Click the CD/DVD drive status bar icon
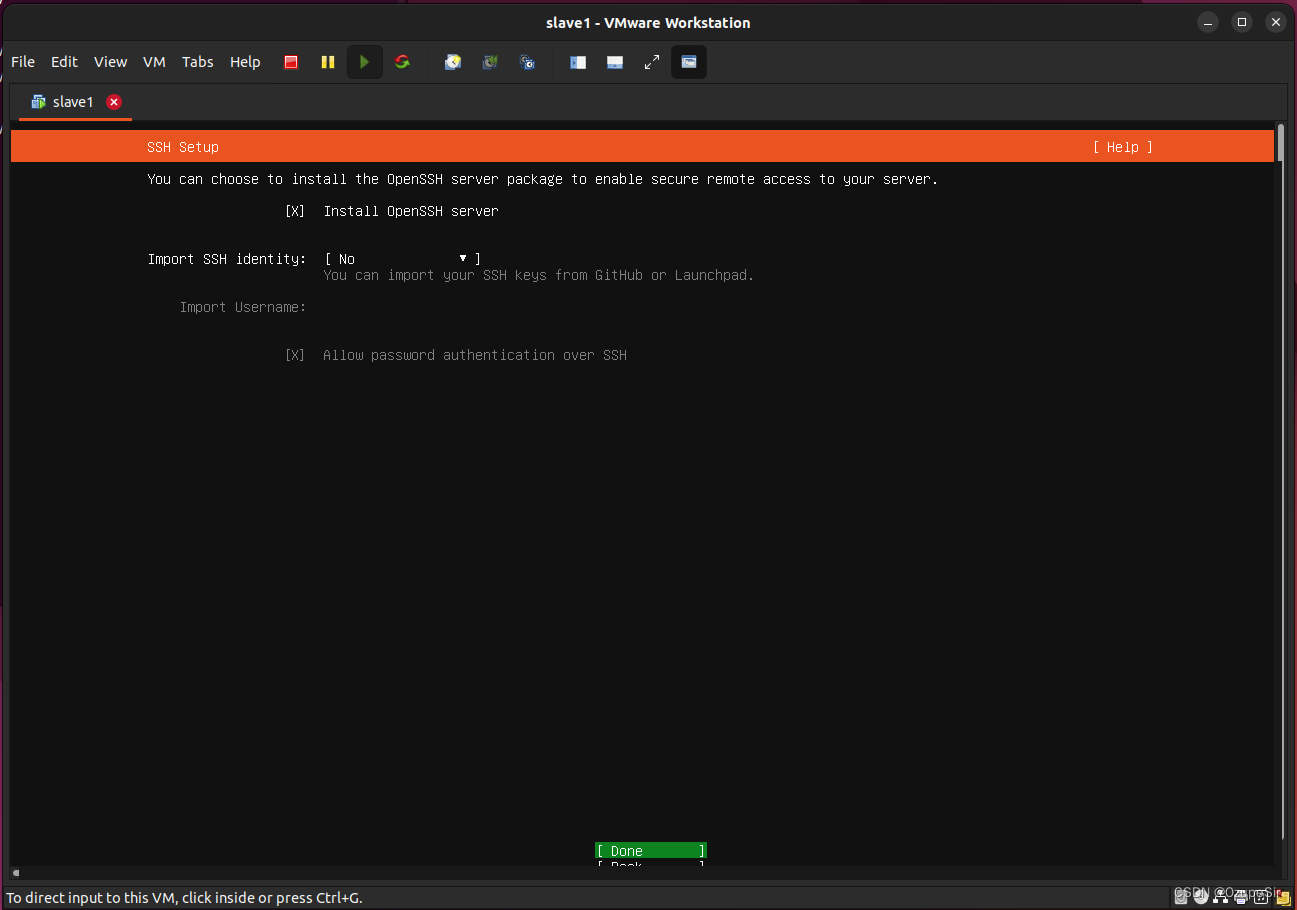This screenshot has height=910, width=1297. [1201, 897]
